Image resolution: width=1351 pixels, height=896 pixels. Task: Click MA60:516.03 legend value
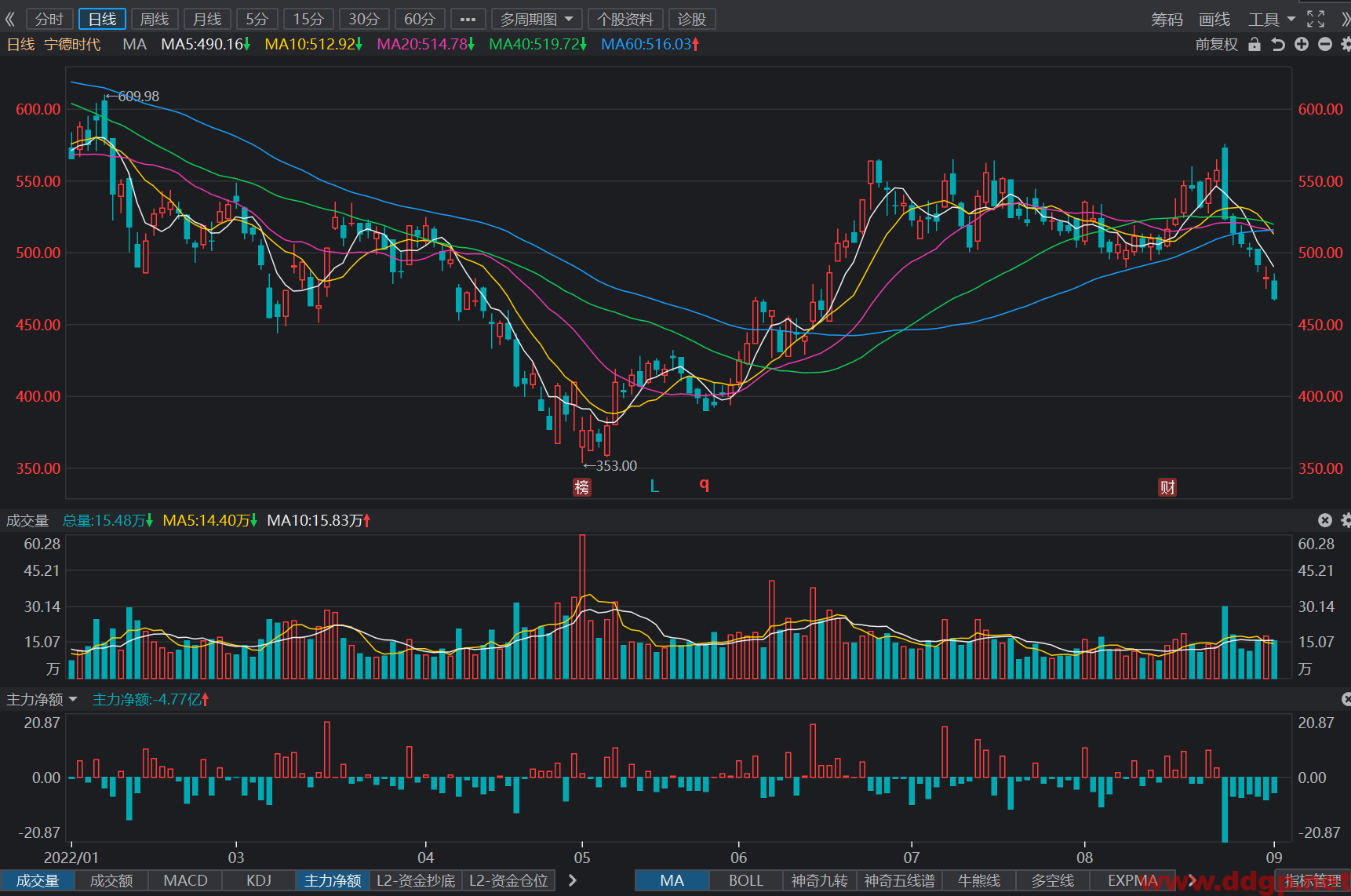pyautogui.click(x=650, y=45)
